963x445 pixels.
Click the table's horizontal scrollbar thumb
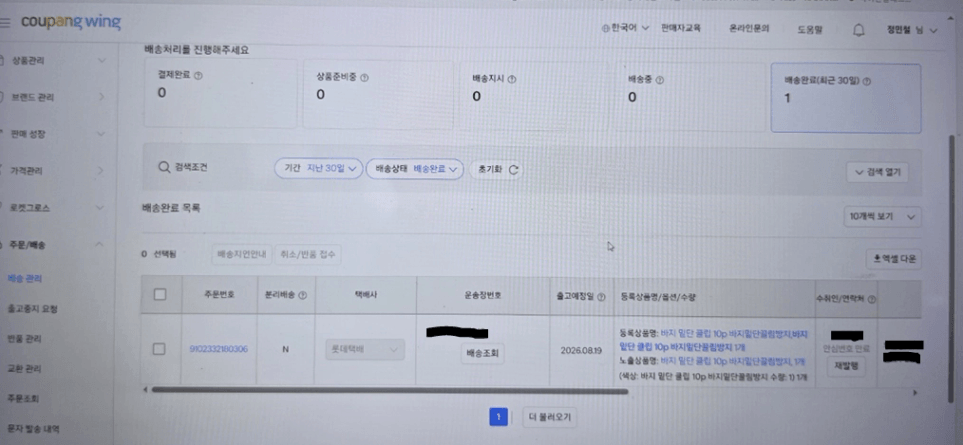coord(389,390)
